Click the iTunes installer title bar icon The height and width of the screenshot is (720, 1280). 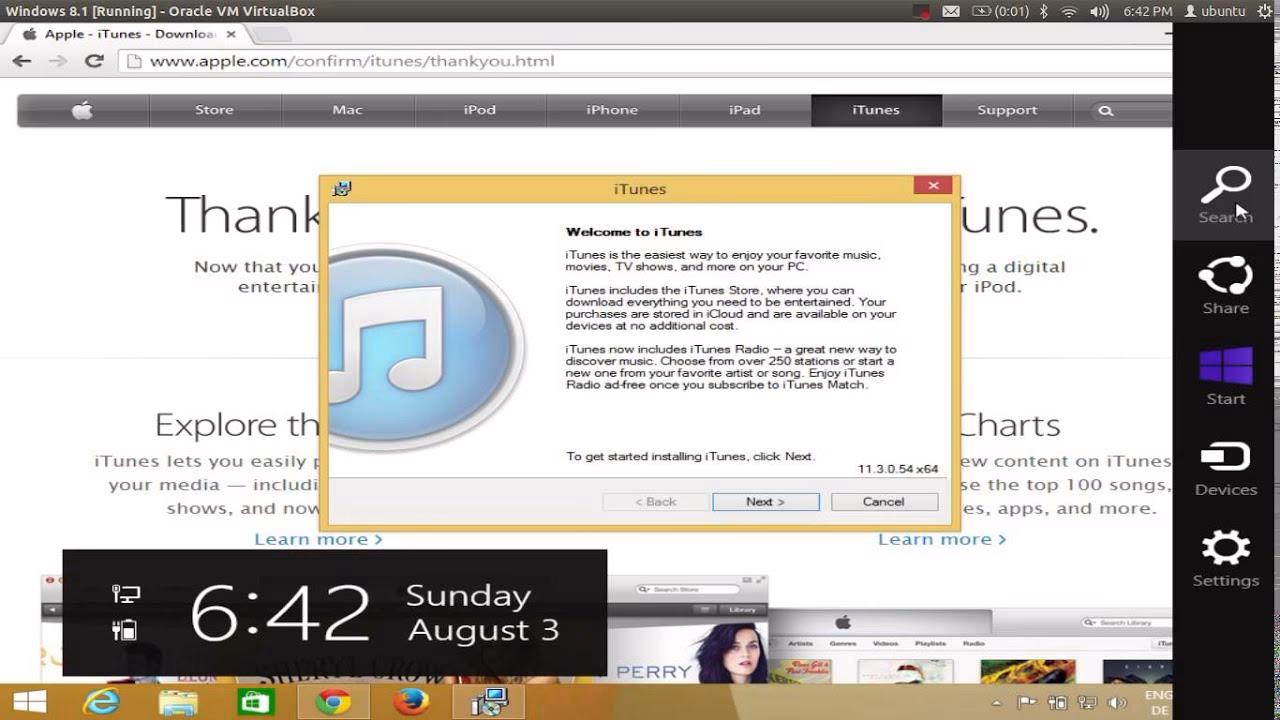[342, 188]
